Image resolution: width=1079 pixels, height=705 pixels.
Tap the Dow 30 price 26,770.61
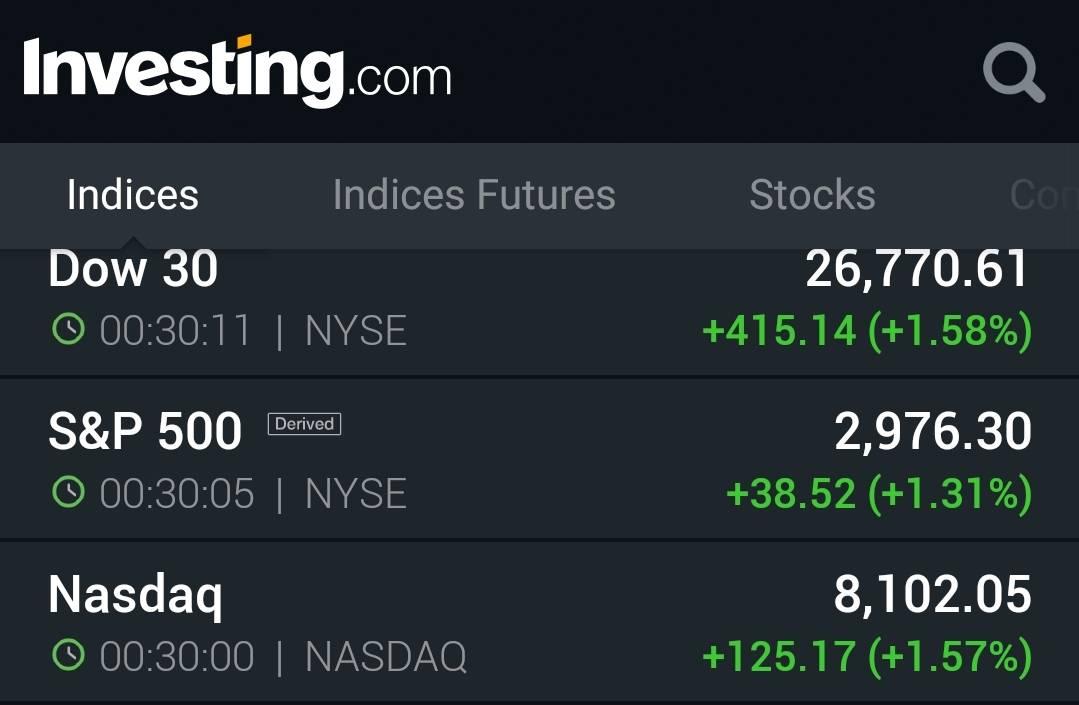(x=917, y=270)
